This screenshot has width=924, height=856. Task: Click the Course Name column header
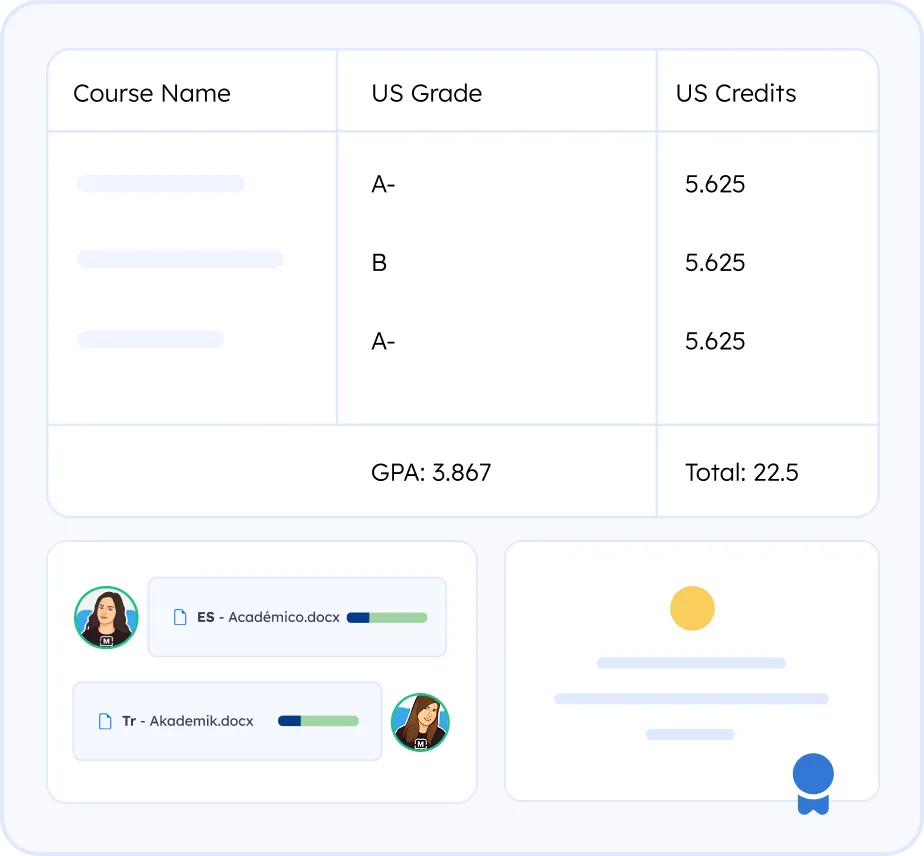click(x=152, y=94)
